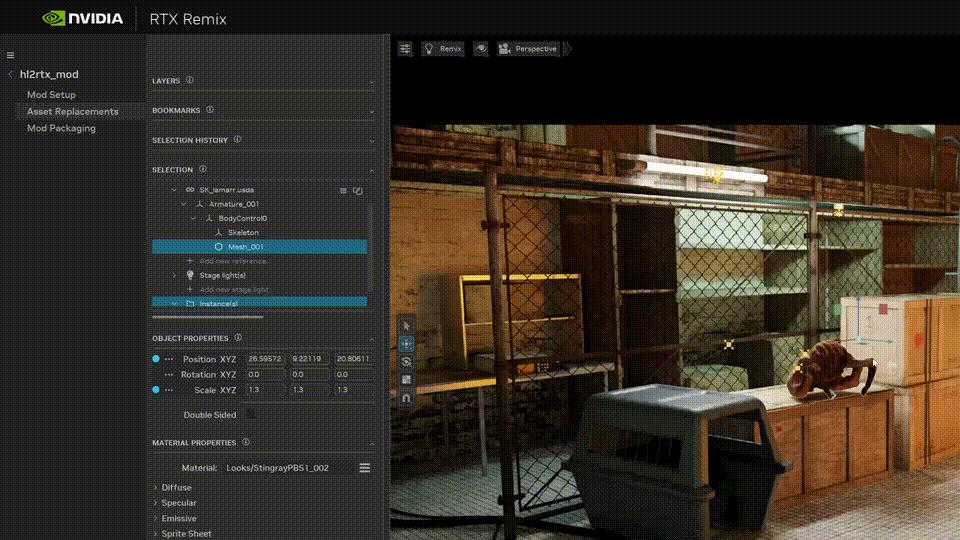
Task: Click Add new reference
Action: point(233,261)
